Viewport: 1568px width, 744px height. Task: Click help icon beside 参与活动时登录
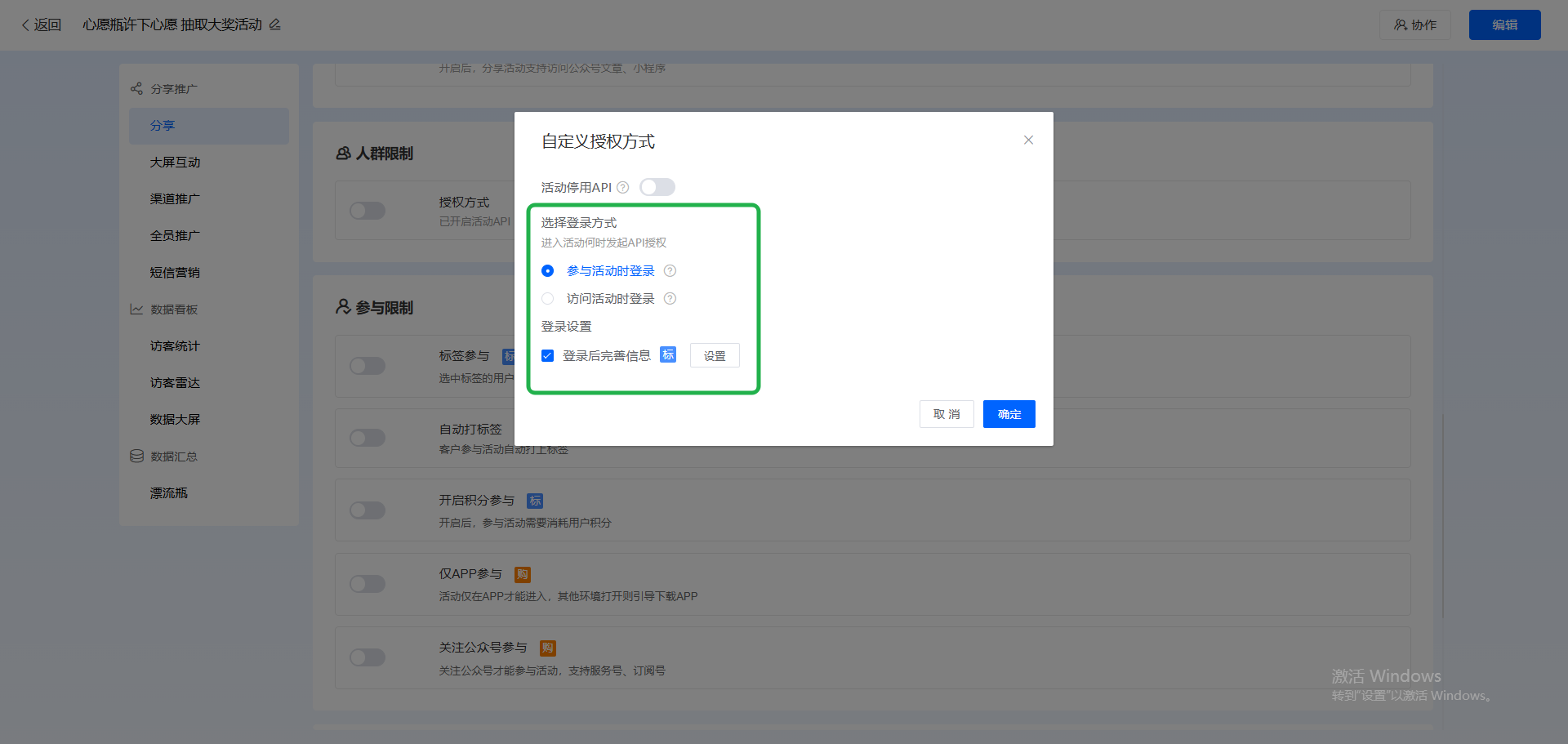(670, 271)
